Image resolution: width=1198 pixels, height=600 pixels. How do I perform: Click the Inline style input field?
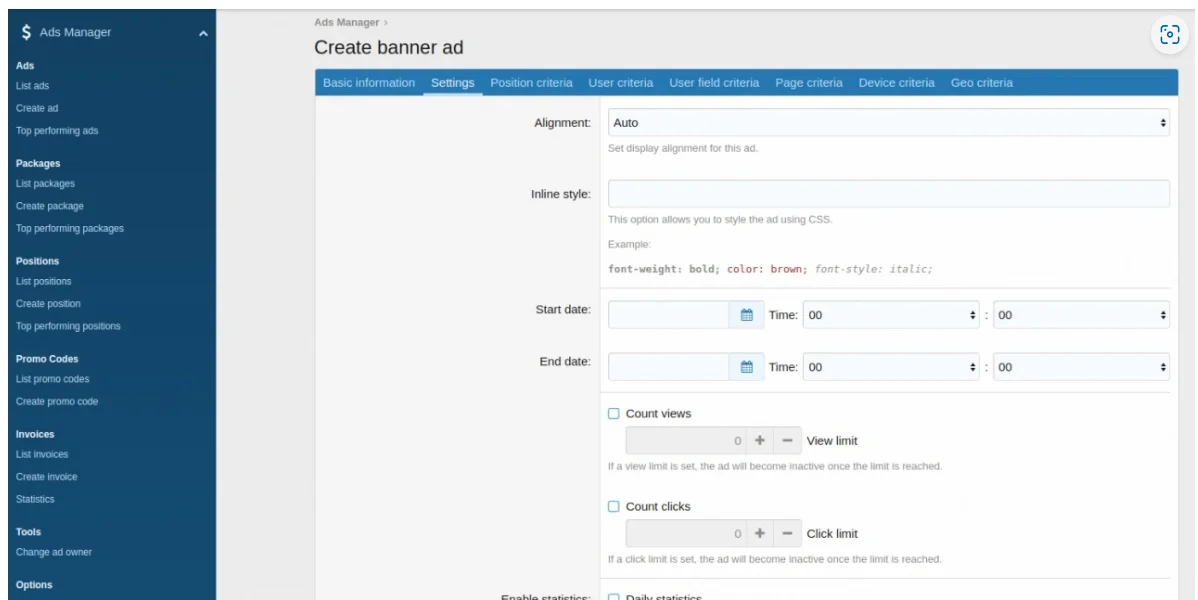[888, 194]
